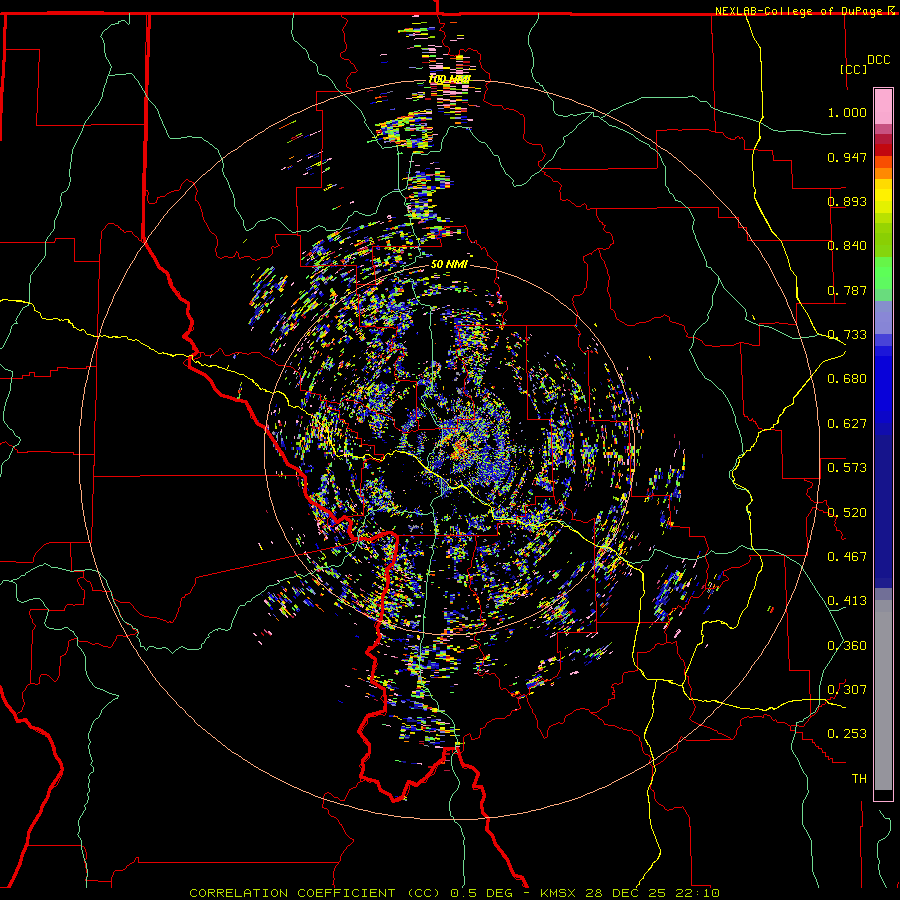Select the 0.467 scale label
The width and height of the screenshot is (900, 900).
point(847,557)
